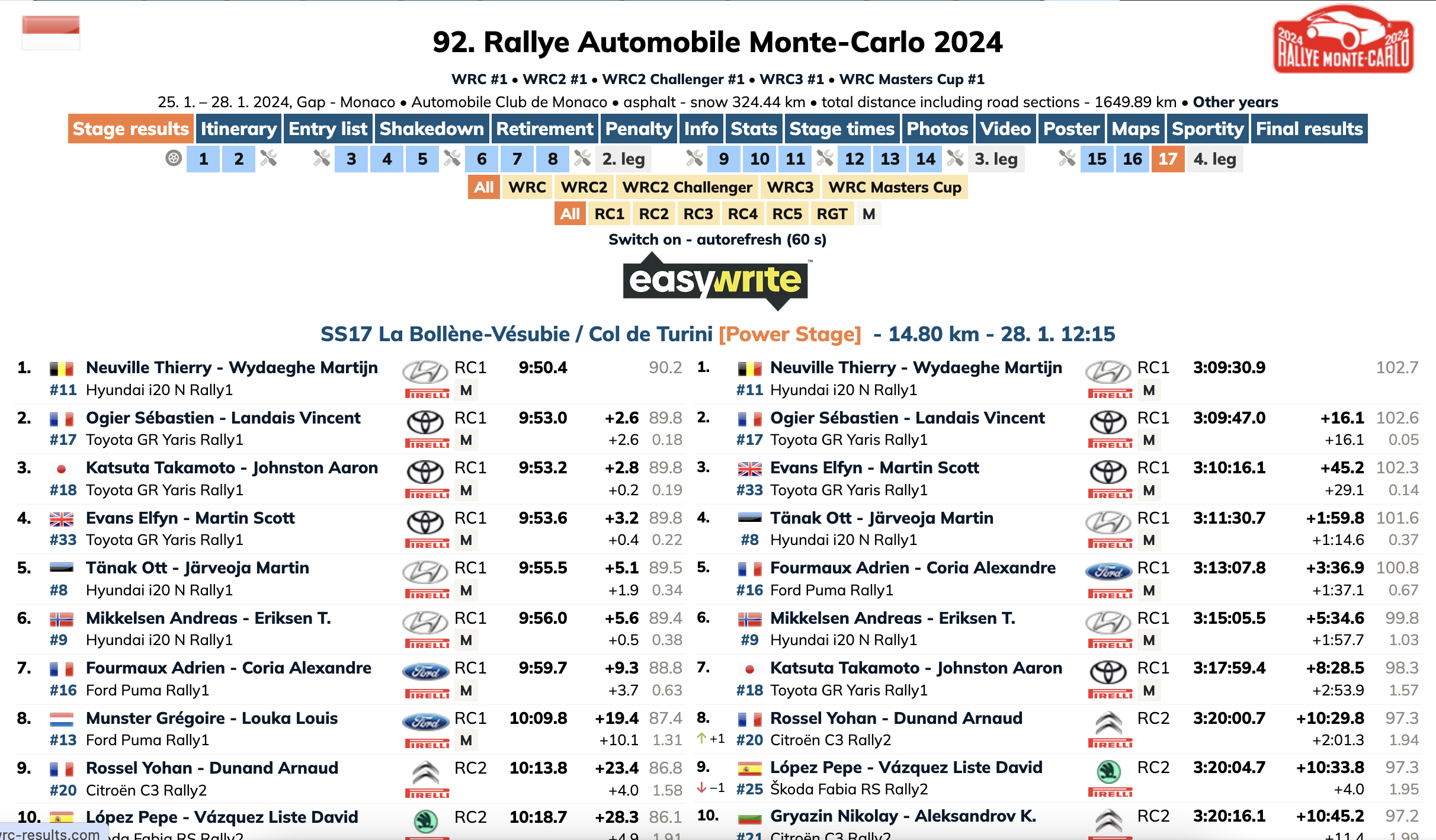
Task: Switch to the Itinerary tab
Action: pos(239,129)
